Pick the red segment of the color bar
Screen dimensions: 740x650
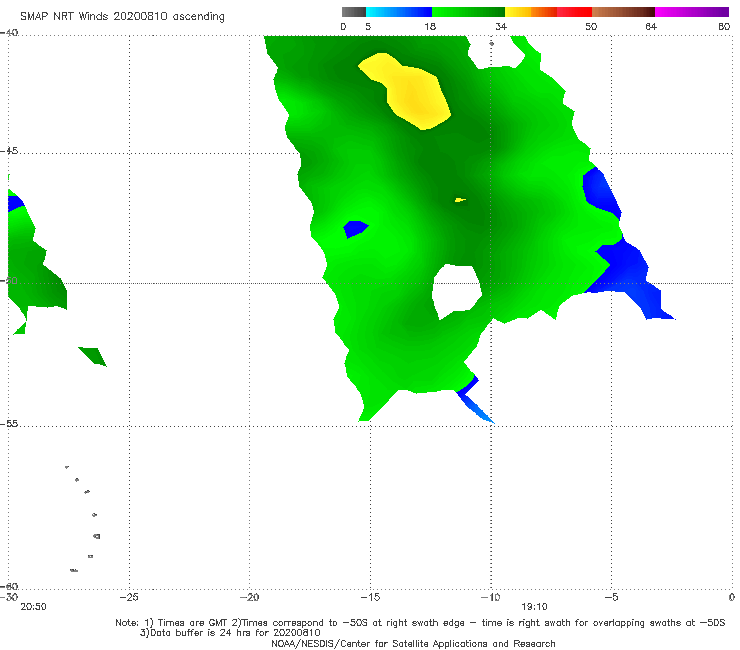[574, 12]
